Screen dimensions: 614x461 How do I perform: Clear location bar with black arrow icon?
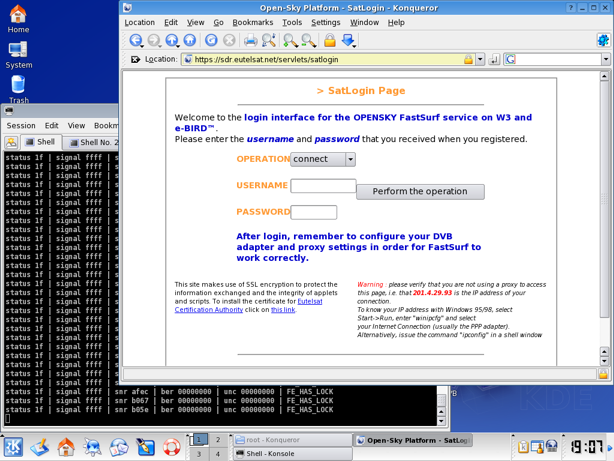tap(135, 60)
